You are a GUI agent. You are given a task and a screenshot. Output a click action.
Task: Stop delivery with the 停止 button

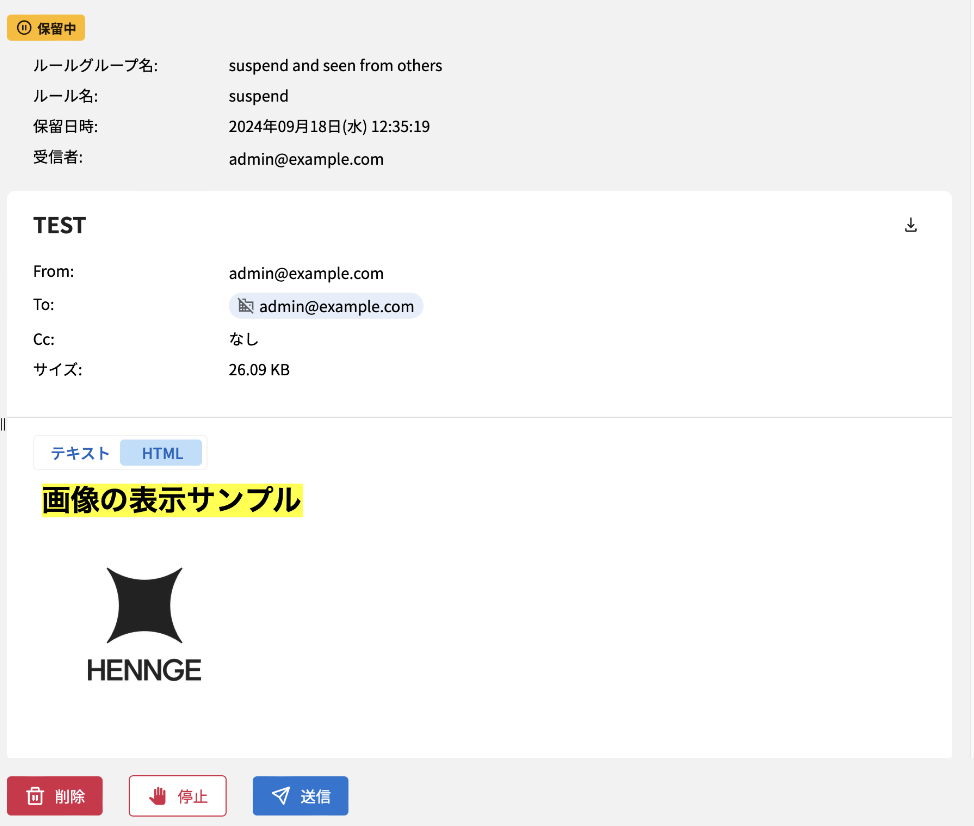tap(178, 796)
